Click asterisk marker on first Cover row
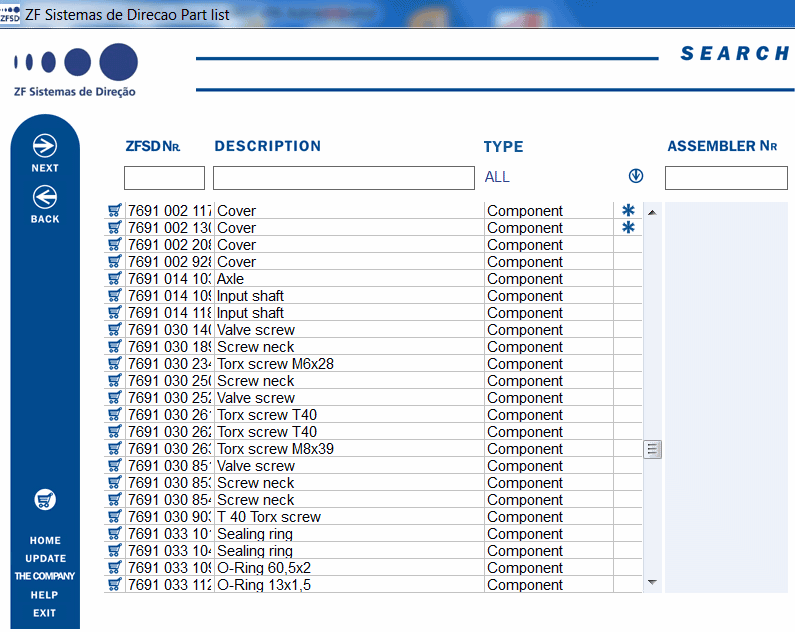Image resolution: width=795 pixels, height=632 pixels. (628, 211)
